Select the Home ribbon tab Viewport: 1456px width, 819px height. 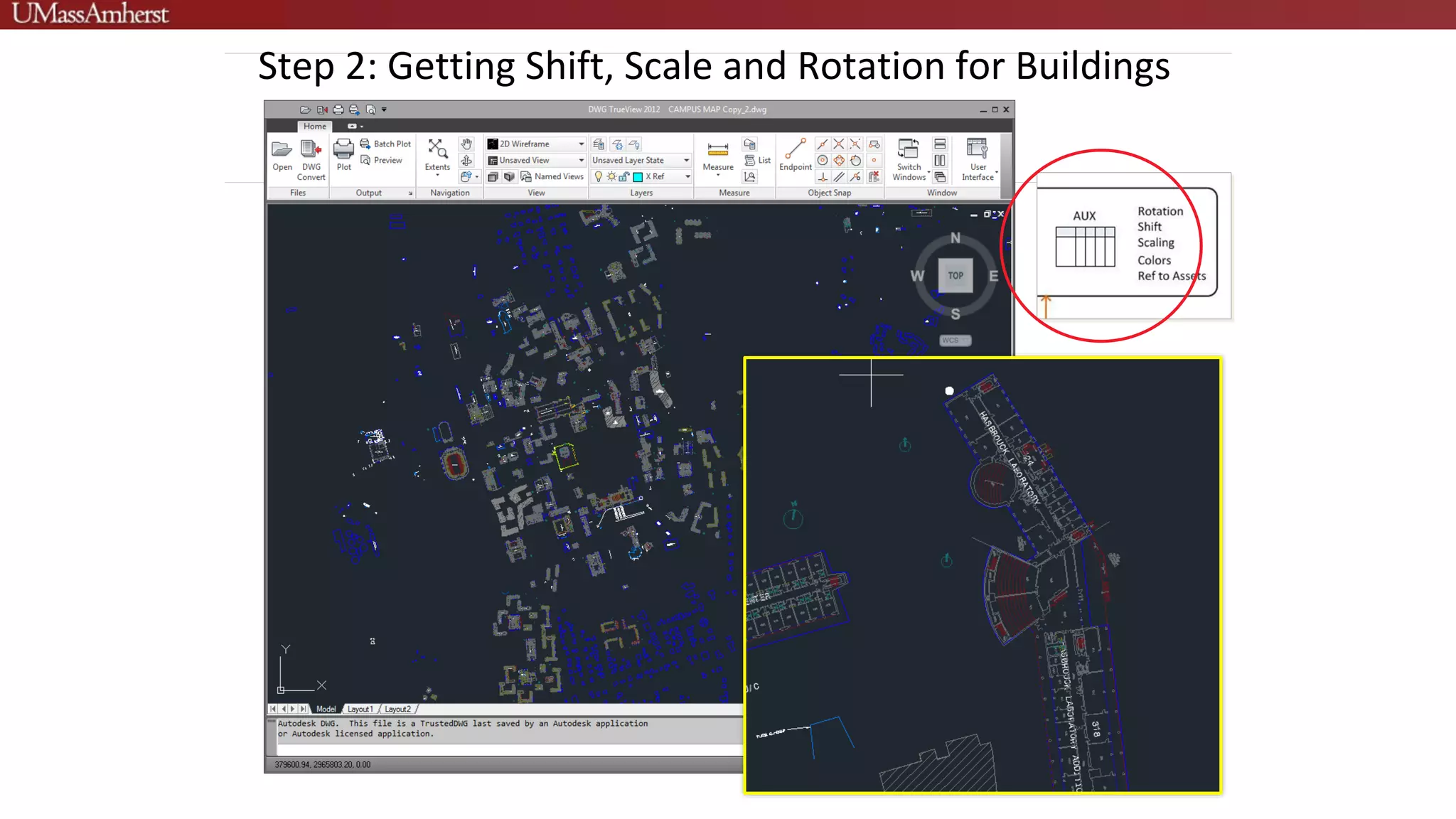(x=315, y=127)
